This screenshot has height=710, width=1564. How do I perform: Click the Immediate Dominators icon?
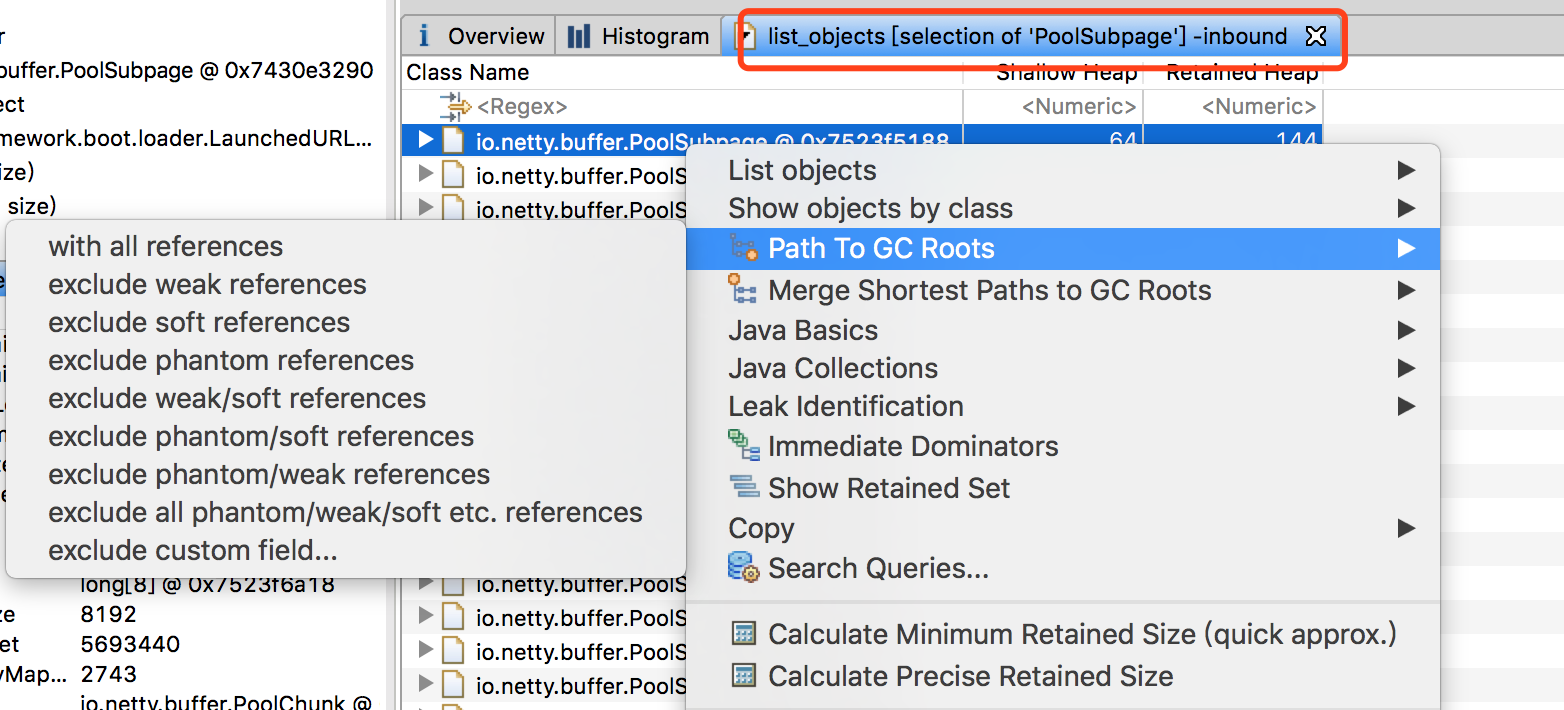pyautogui.click(x=743, y=446)
